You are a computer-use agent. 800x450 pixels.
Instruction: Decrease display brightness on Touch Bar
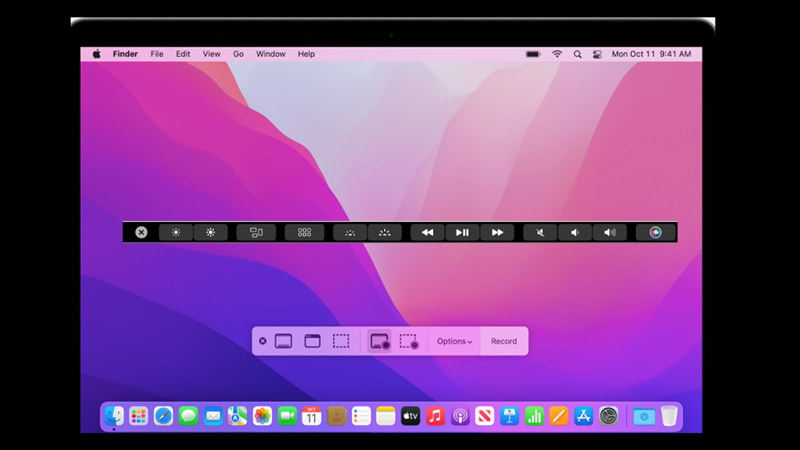(176, 232)
